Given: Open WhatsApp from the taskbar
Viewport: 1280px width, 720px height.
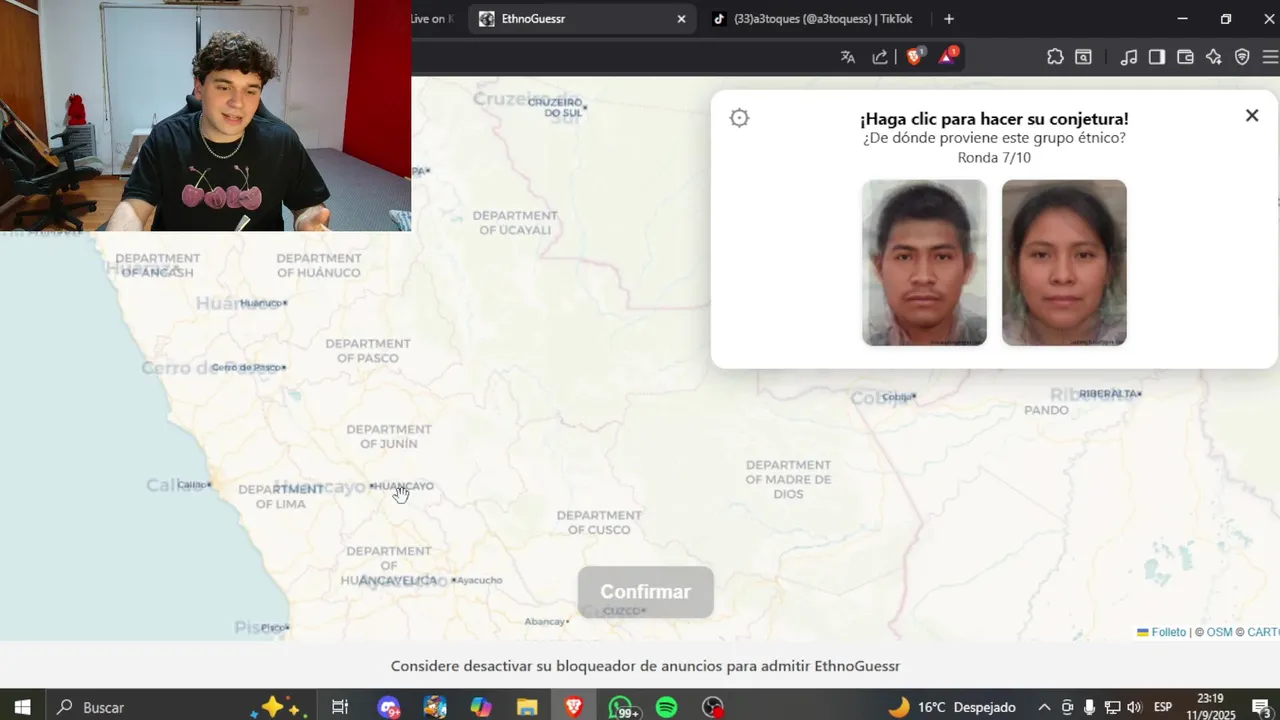Looking at the screenshot, I should coord(621,707).
